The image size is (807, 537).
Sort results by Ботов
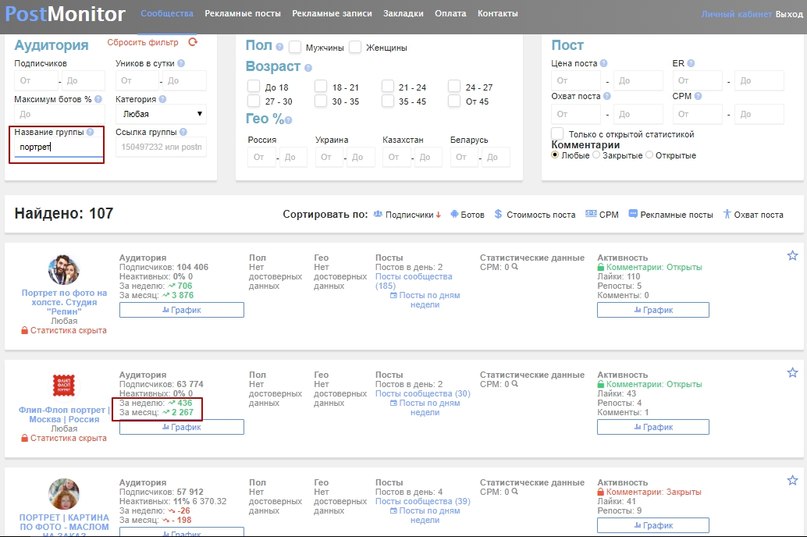pyautogui.click(x=467, y=215)
